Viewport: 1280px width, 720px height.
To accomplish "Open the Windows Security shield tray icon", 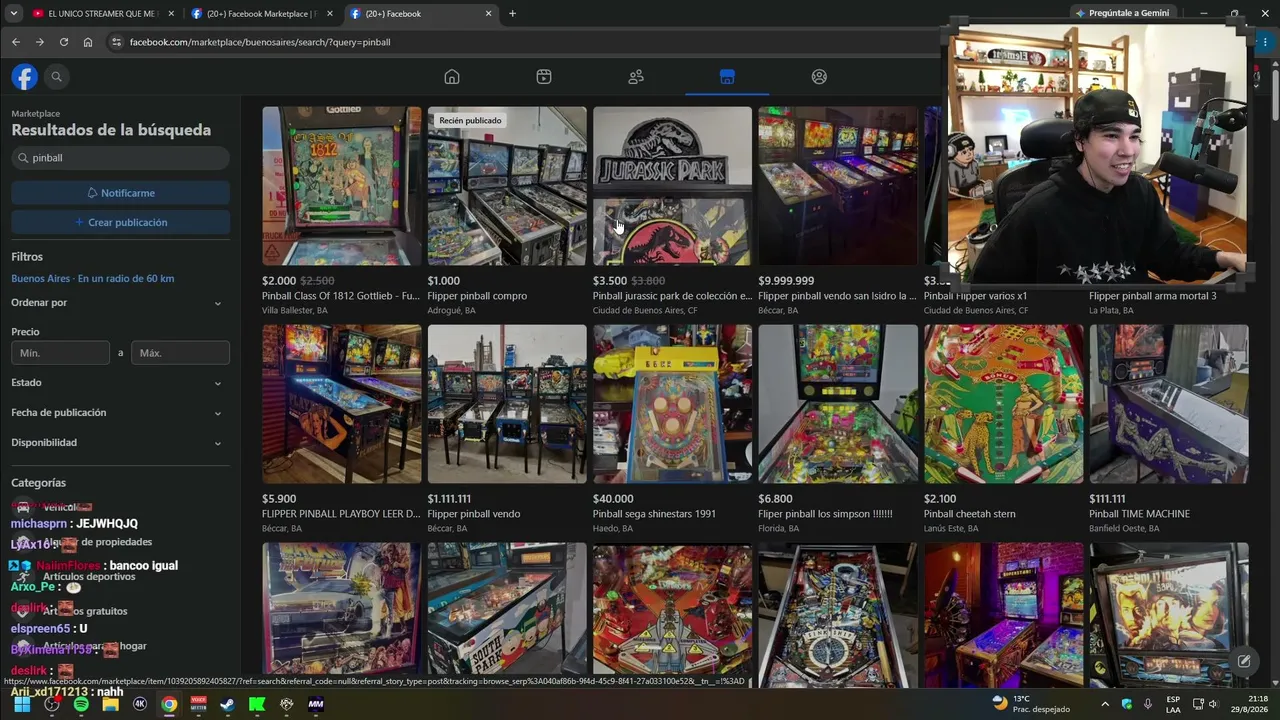I will [1127, 704].
